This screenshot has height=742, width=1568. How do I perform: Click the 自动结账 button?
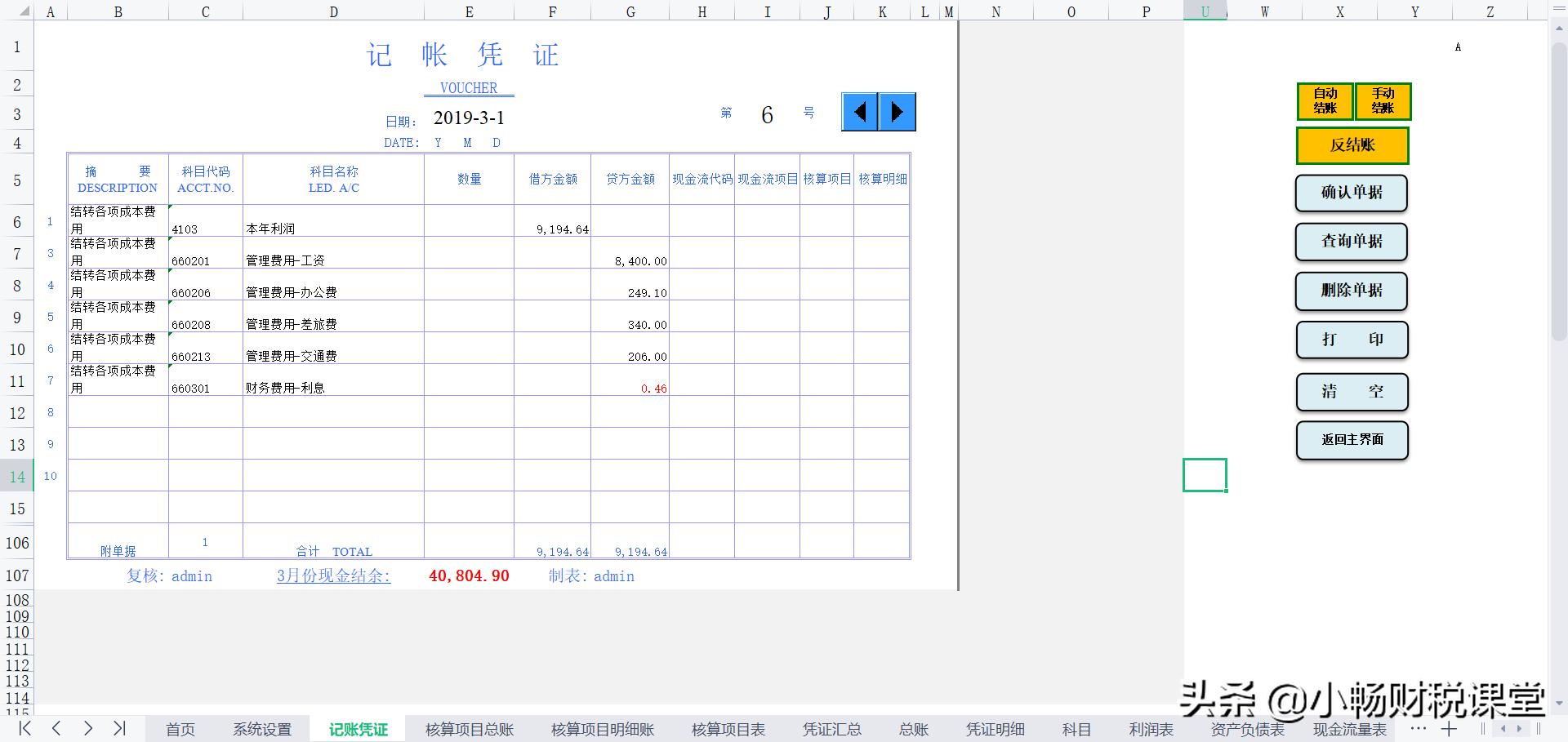pyautogui.click(x=1325, y=101)
